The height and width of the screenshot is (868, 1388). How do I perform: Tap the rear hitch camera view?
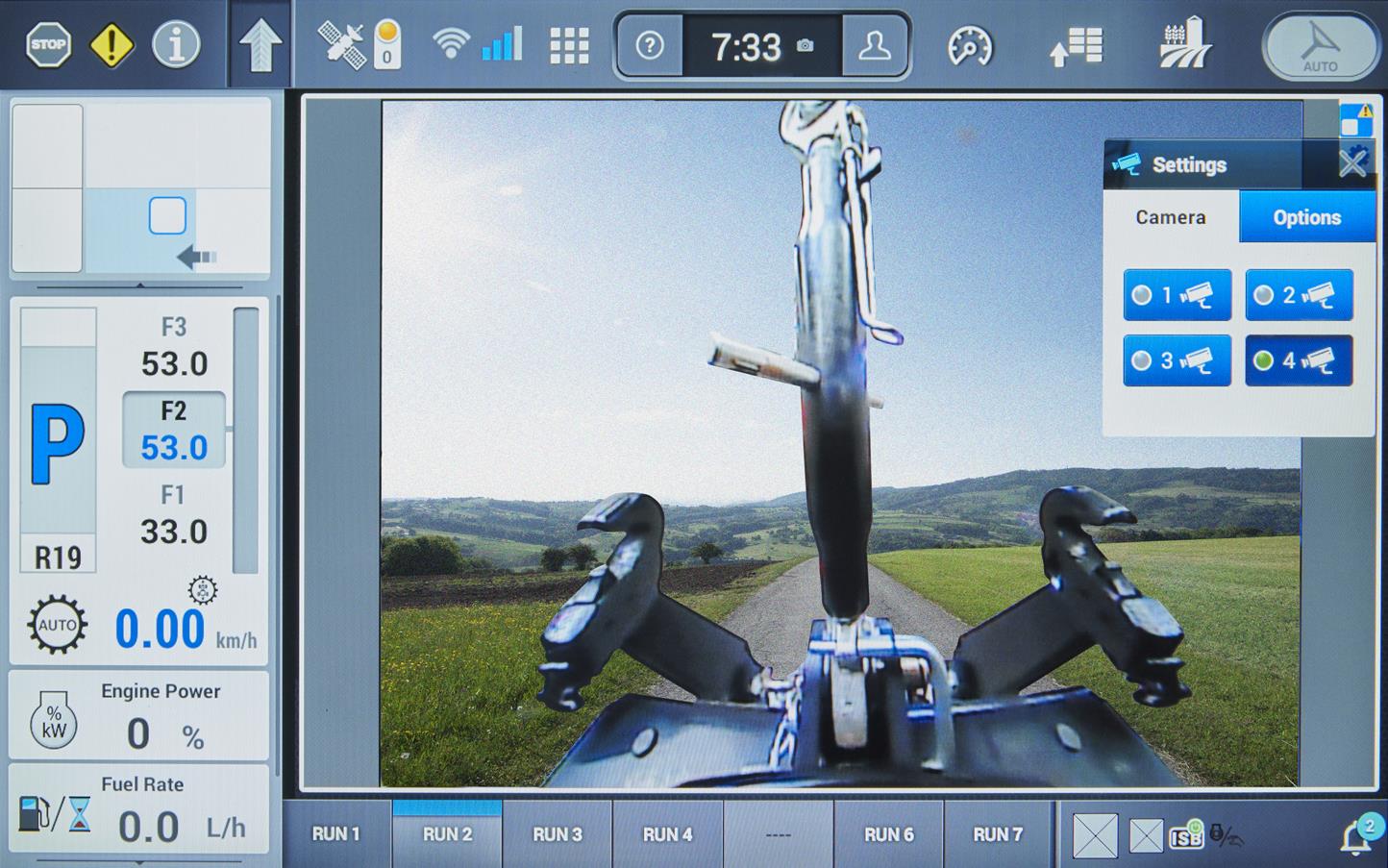[x=841, y=443]
